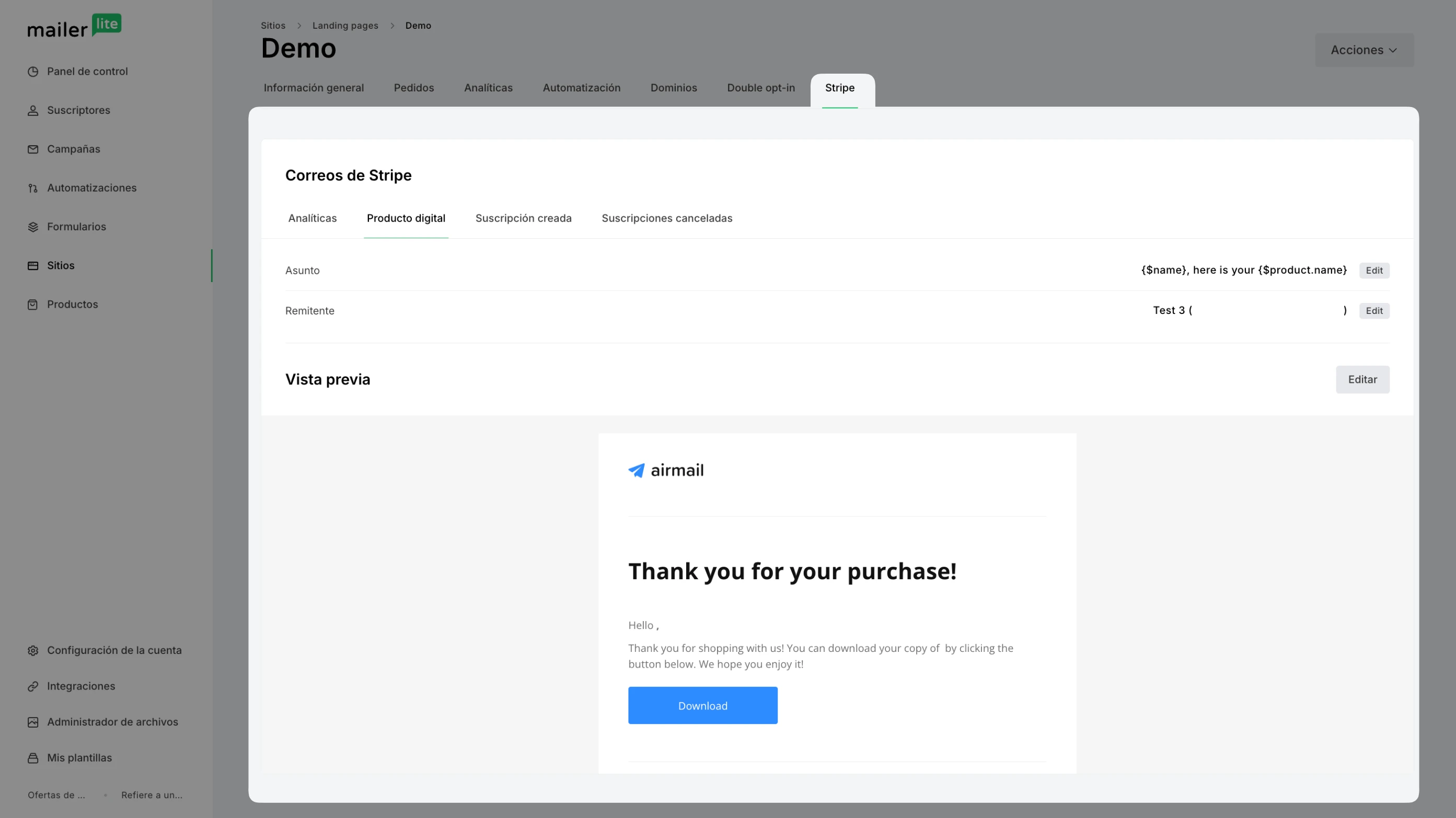Image resolution: width=1456 pixels, height=818 pixels.
Task: Click Landing pages breadcrumb link
Action: pyautogui.click(x=345, y=26)
